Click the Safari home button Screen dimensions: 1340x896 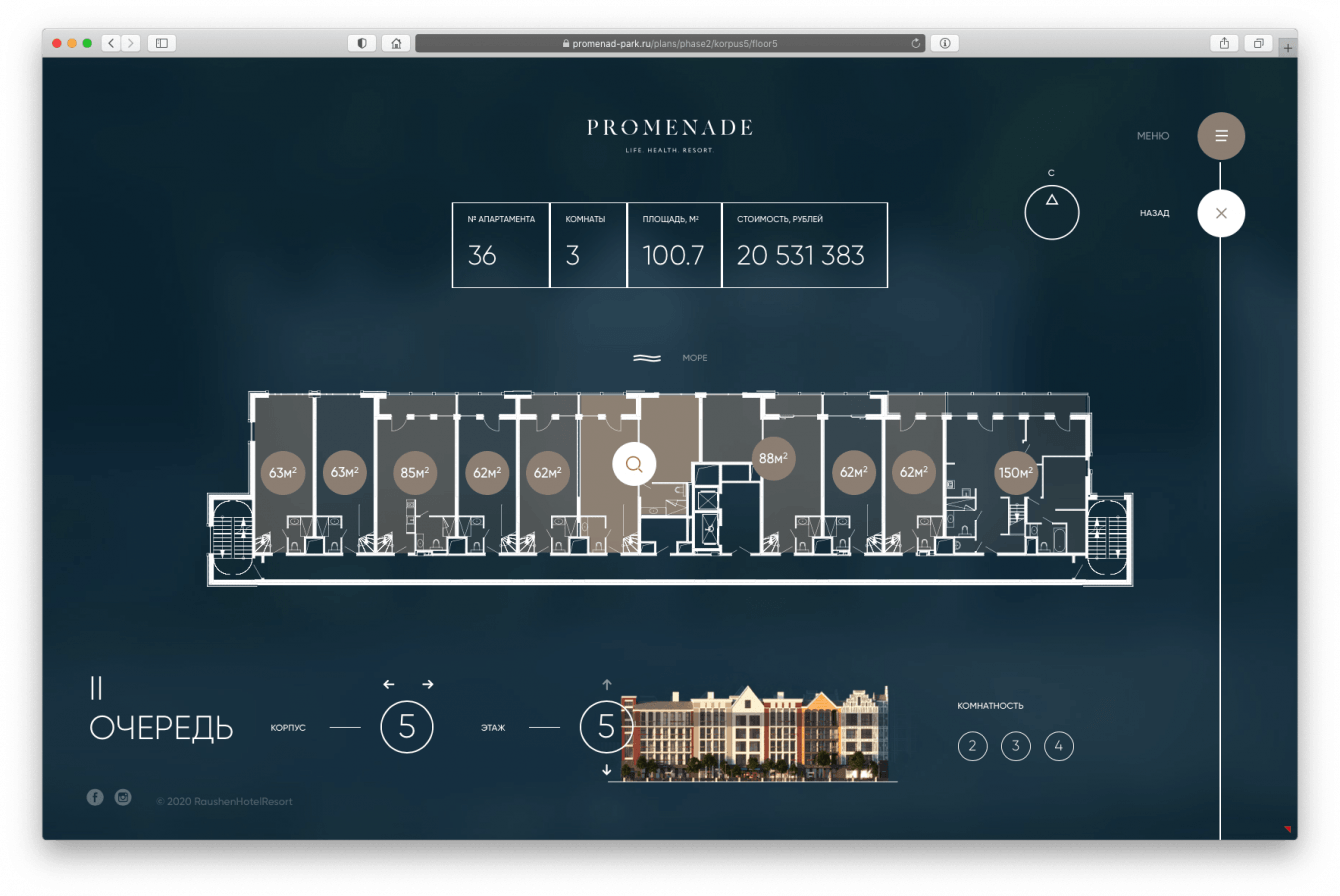click(x=396, y=43)
